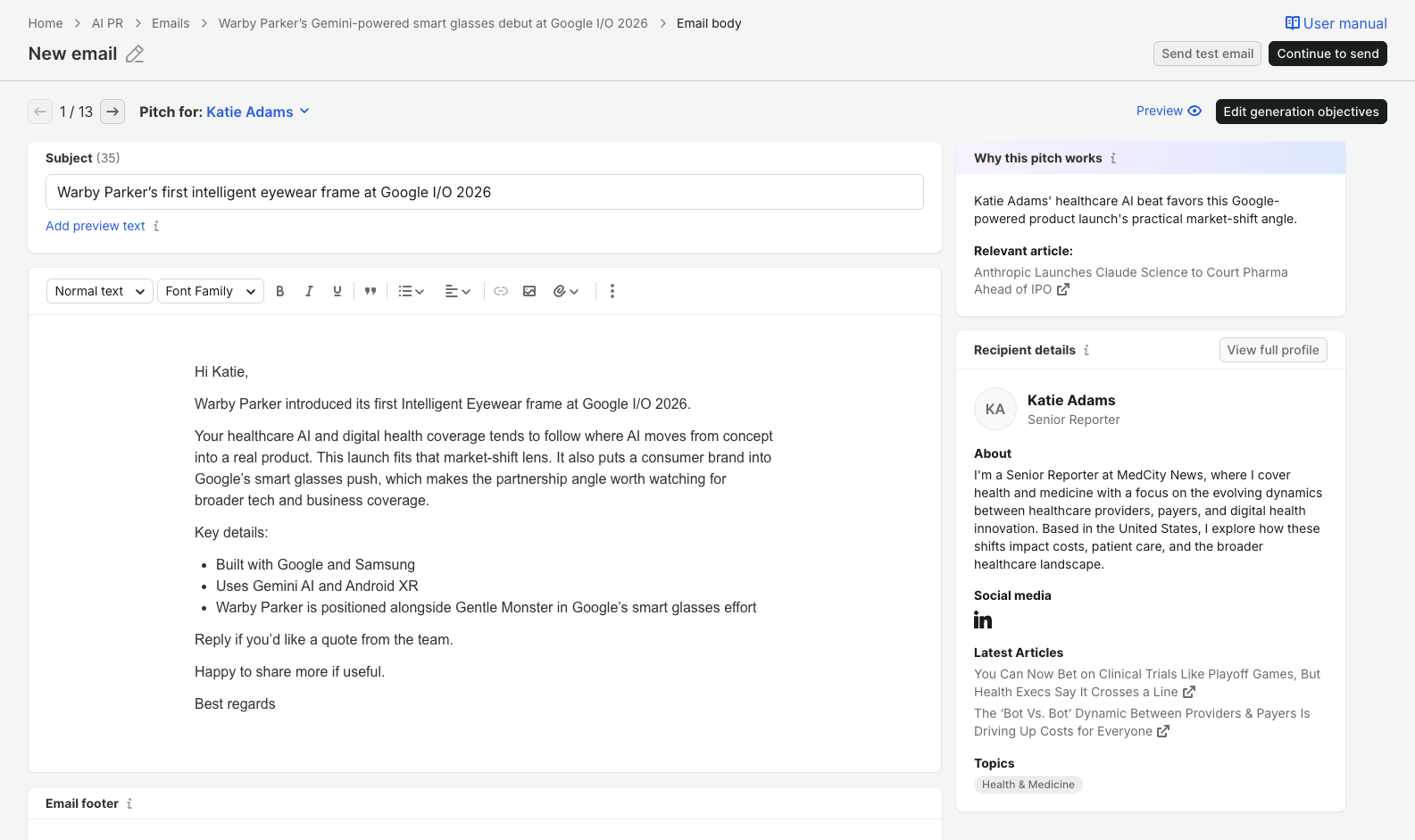Open the Bot Vs. Bot article link
1415x840 pixels.
[x=1142, y=722]
